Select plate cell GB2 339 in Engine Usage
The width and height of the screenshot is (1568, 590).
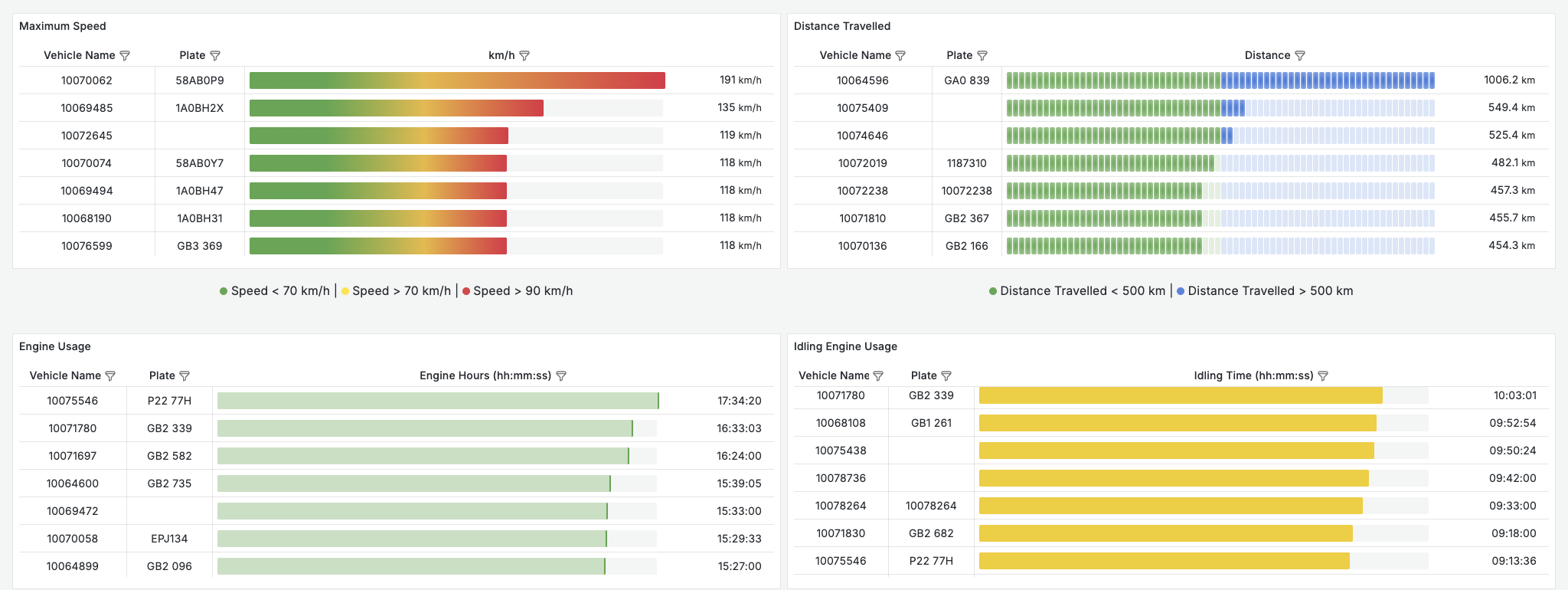pos(169,428)
